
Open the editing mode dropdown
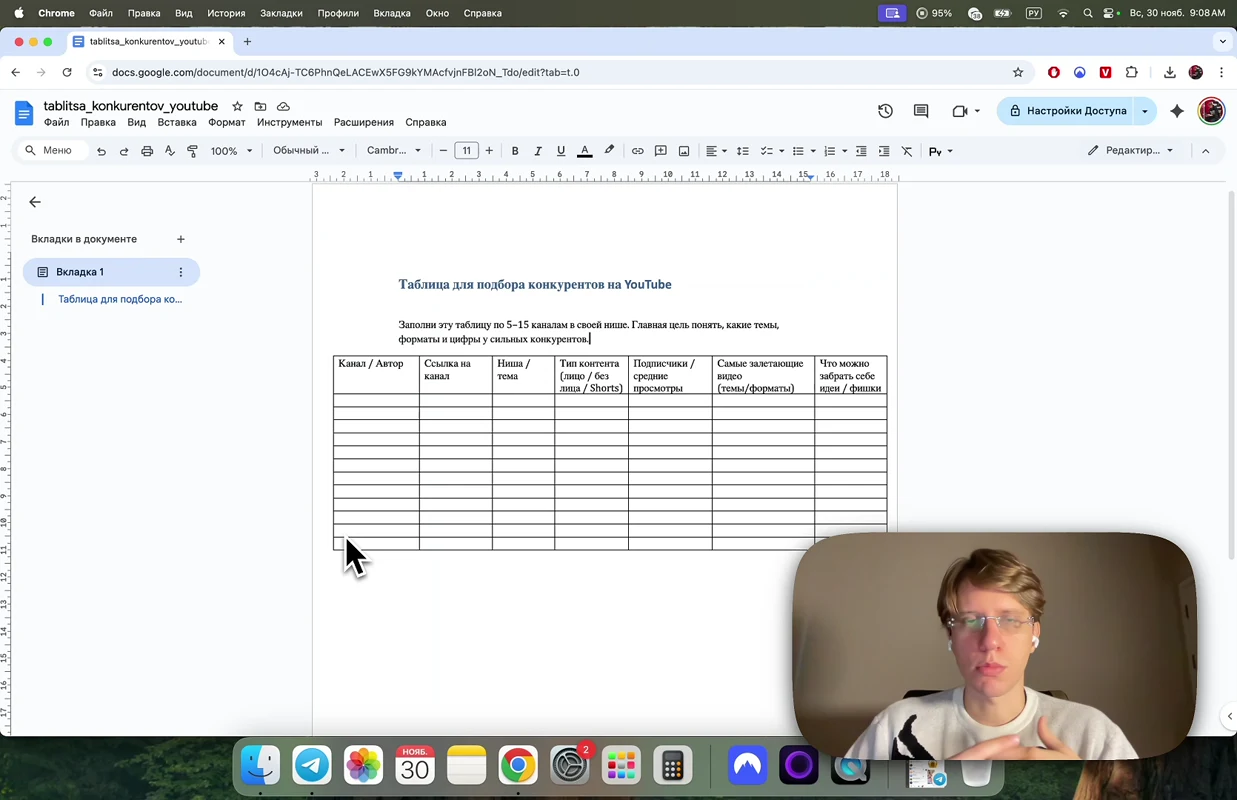1131,151
